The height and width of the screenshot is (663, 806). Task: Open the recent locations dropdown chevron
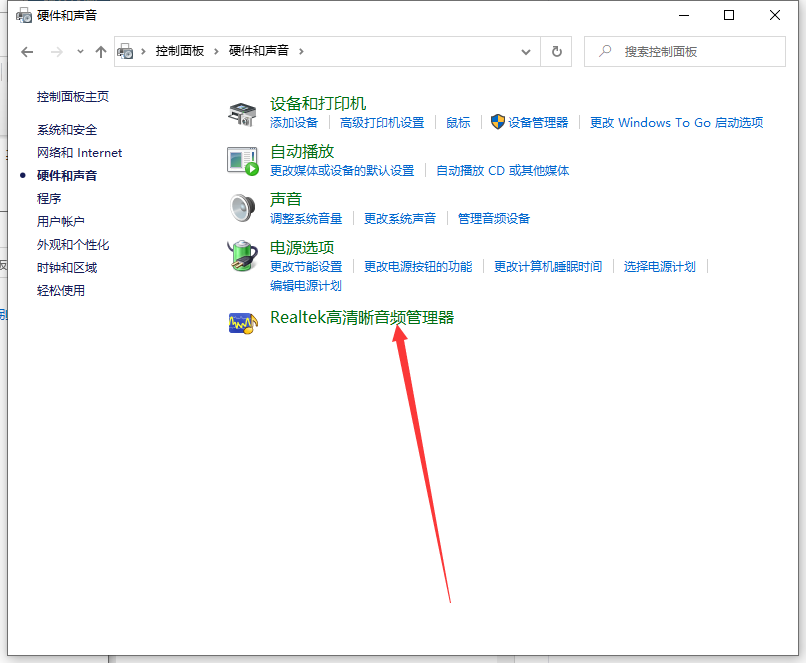[80, 51]
